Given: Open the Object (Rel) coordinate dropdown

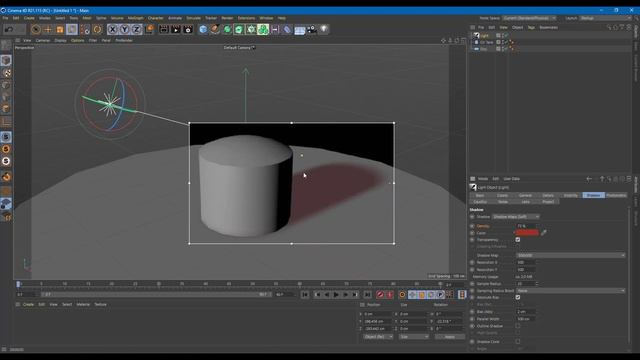Looking at the screenshot, I should coord(378,337).
